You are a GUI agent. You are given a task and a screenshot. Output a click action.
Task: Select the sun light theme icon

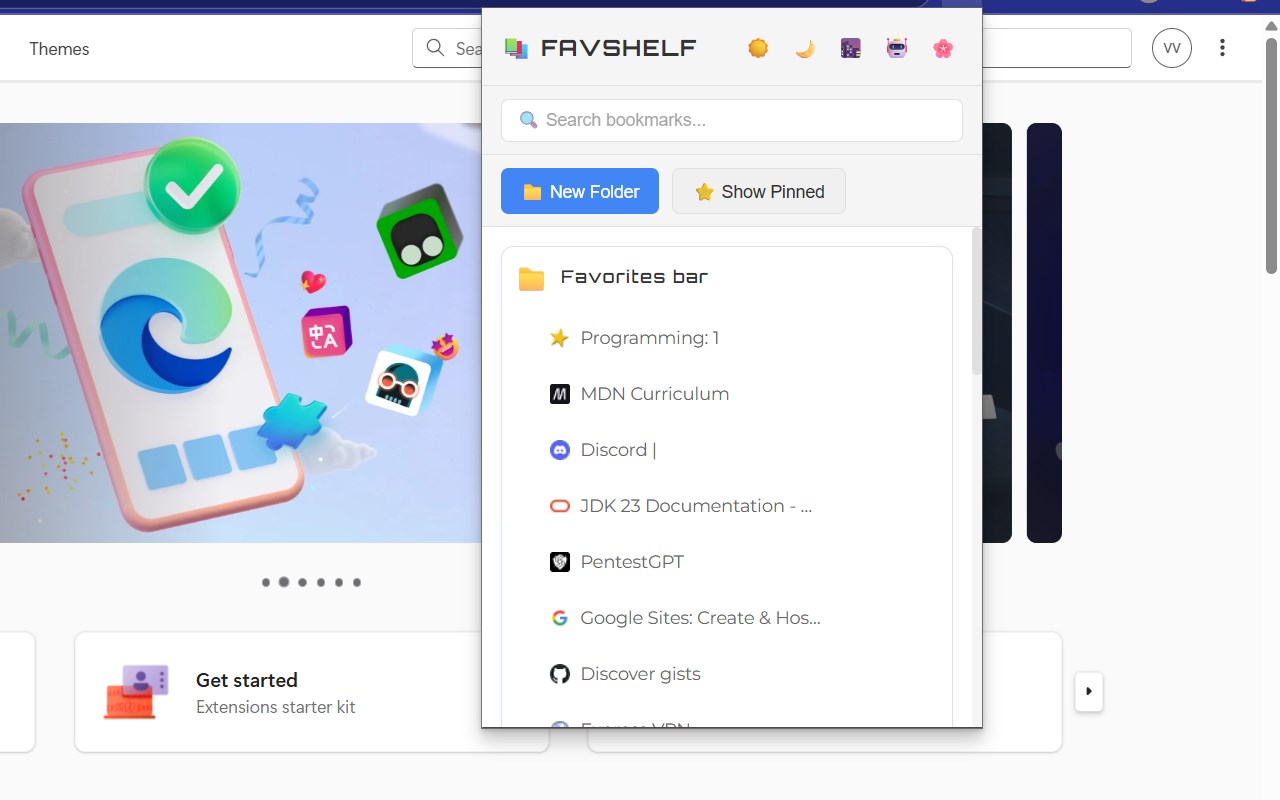click(x=758, y=48)
